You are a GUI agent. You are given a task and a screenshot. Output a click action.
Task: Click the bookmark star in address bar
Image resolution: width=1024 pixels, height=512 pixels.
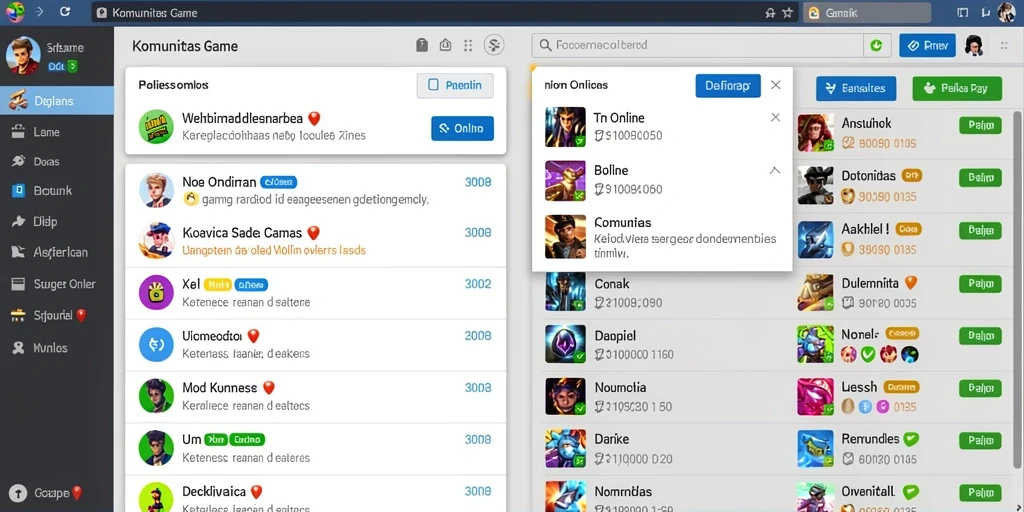[x=787, y=12]
